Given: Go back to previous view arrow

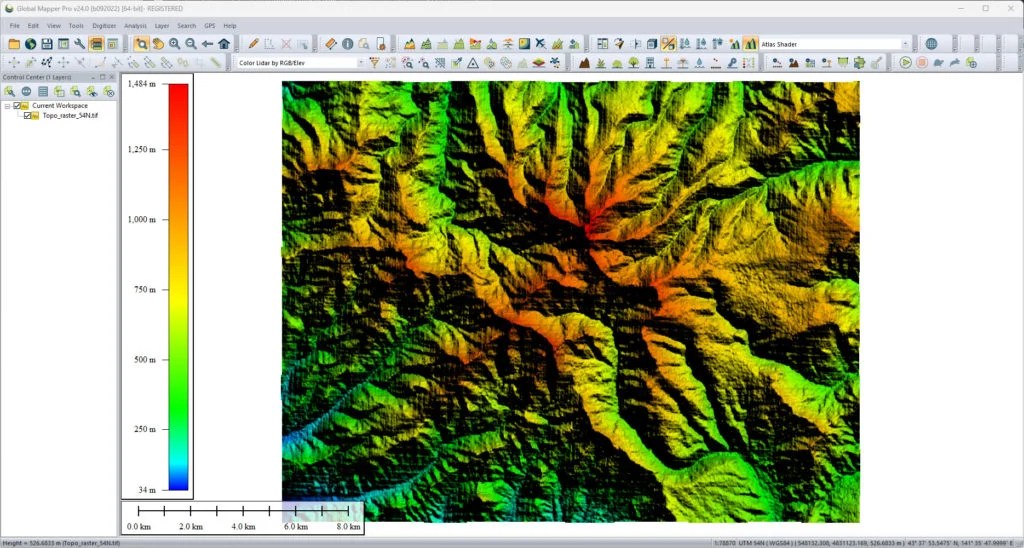Looking at the screenshot, I should tap(207, 44).
